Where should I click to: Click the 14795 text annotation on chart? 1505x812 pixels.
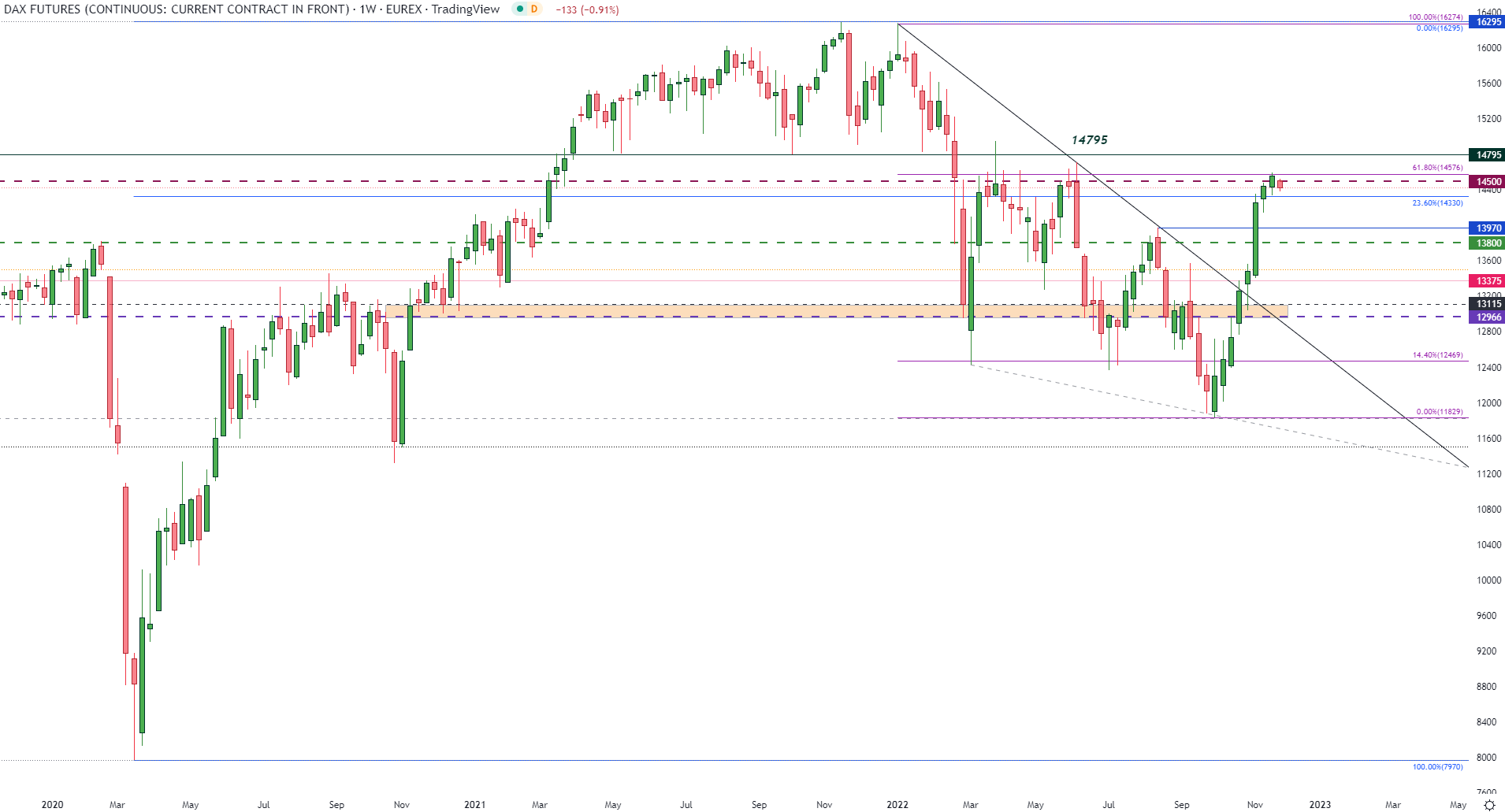(1089, 140)
